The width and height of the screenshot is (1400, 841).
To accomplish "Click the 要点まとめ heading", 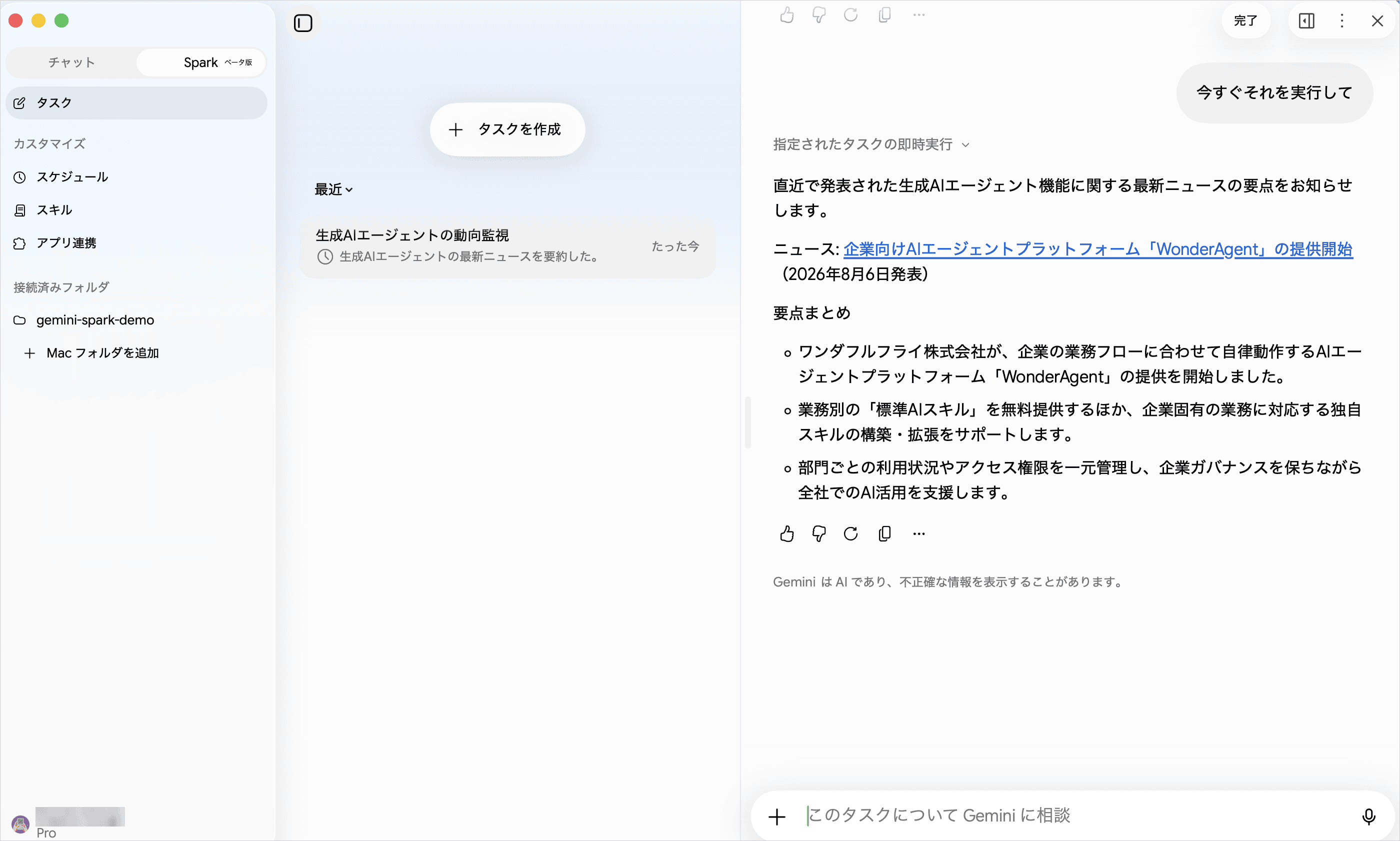I will [812, 313].
